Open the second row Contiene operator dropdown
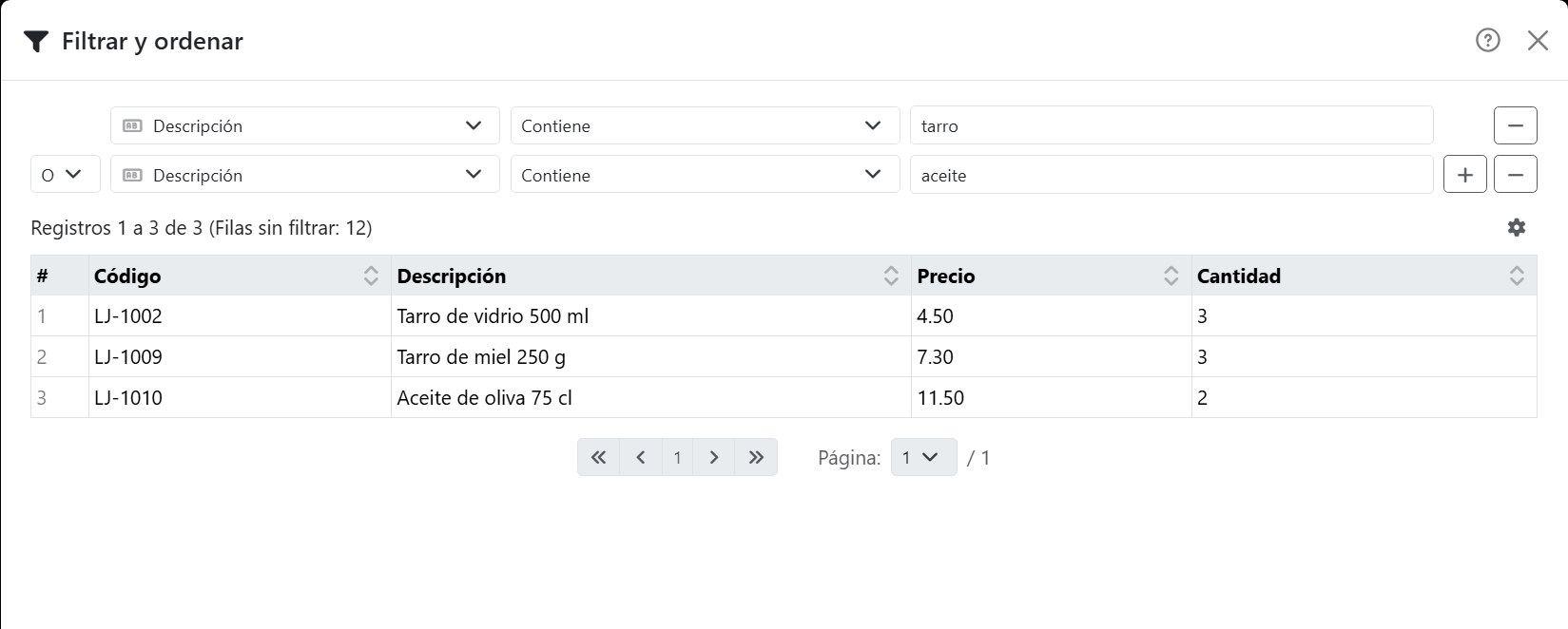The height and width of the screenshot is (629, 1568). [x=705, y=175]
